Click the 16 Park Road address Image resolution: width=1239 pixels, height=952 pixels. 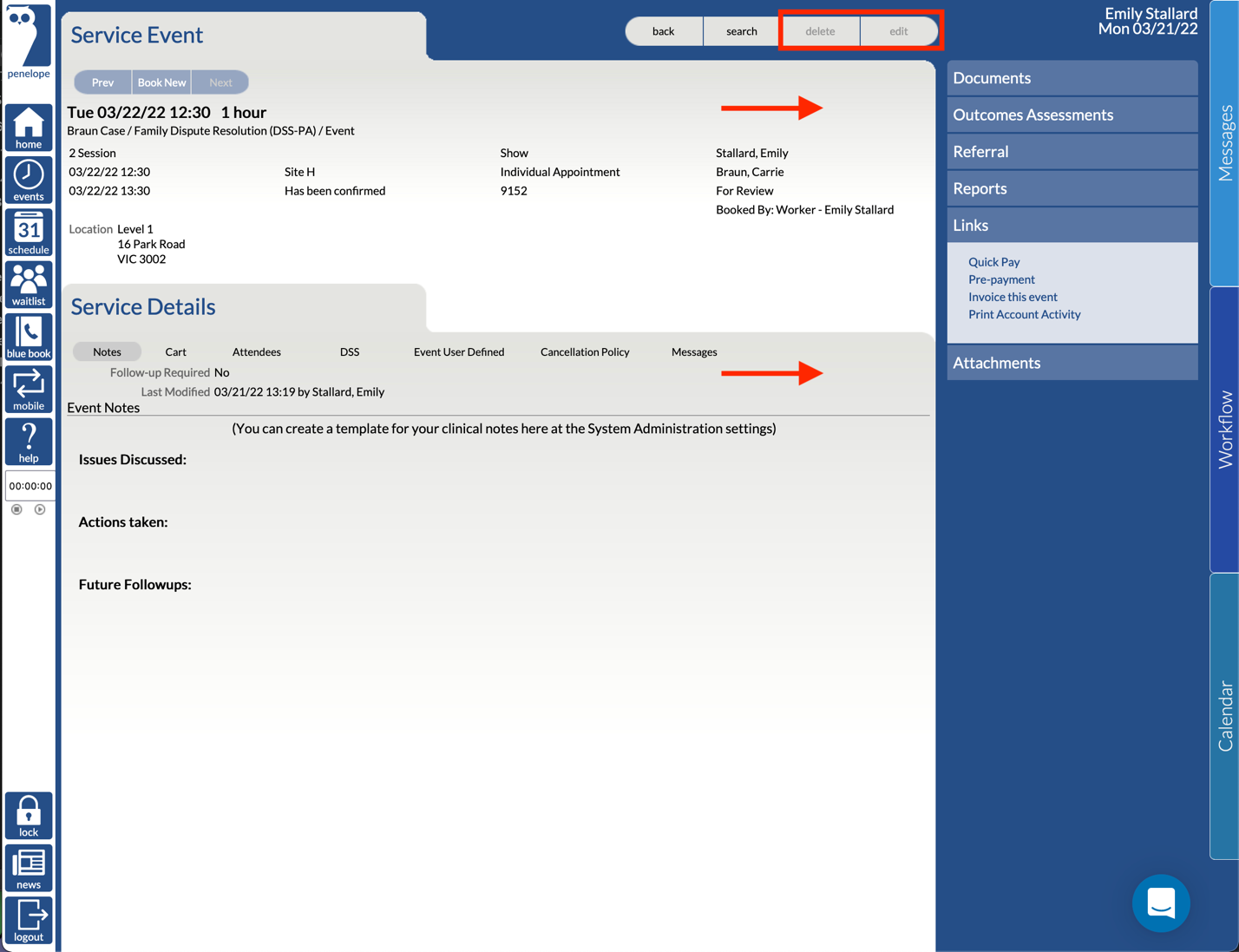click(x=151, y=244)
